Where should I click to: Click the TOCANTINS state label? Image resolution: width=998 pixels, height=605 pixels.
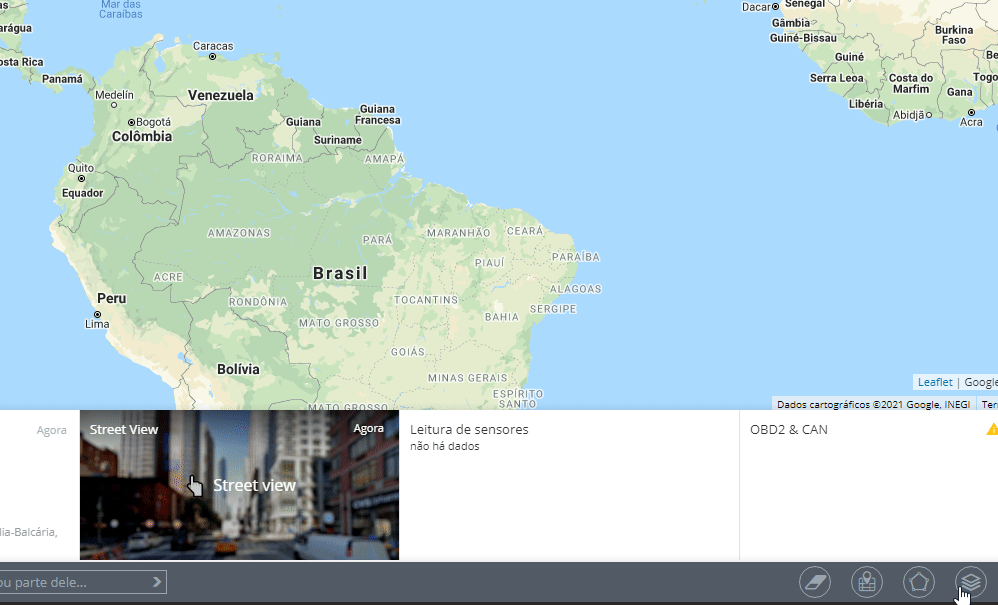tap(426, 300)
